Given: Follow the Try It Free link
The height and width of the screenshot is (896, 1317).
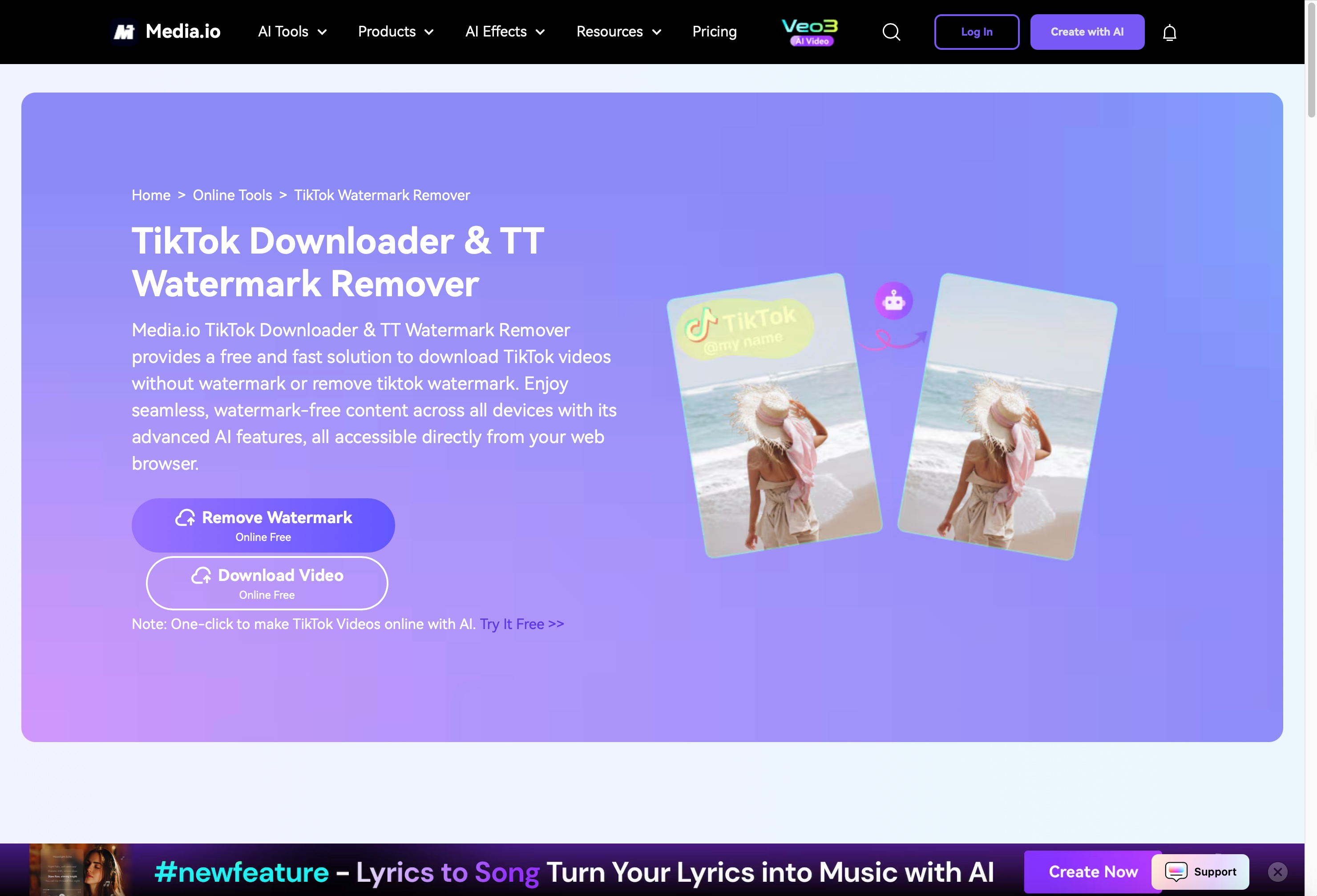Looking at the screenshot, I should 522,624.
